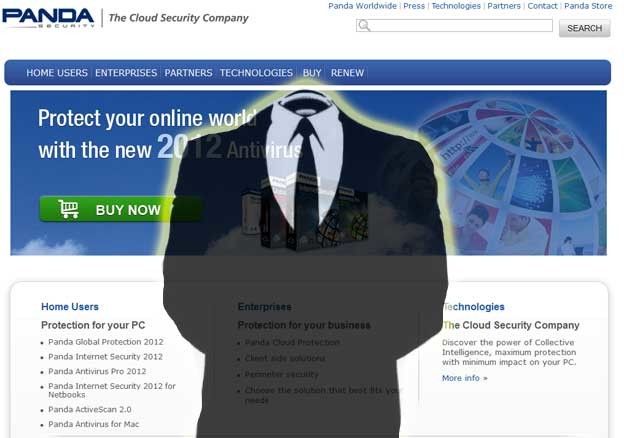Open the ENTERPRISES menu item
The height and width of the screenshot is (438, 624).
126,73
